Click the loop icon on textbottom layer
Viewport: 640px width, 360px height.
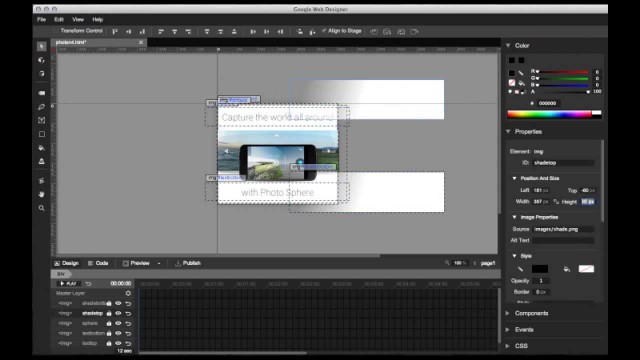pyautogui.click(x=128, y=333)
